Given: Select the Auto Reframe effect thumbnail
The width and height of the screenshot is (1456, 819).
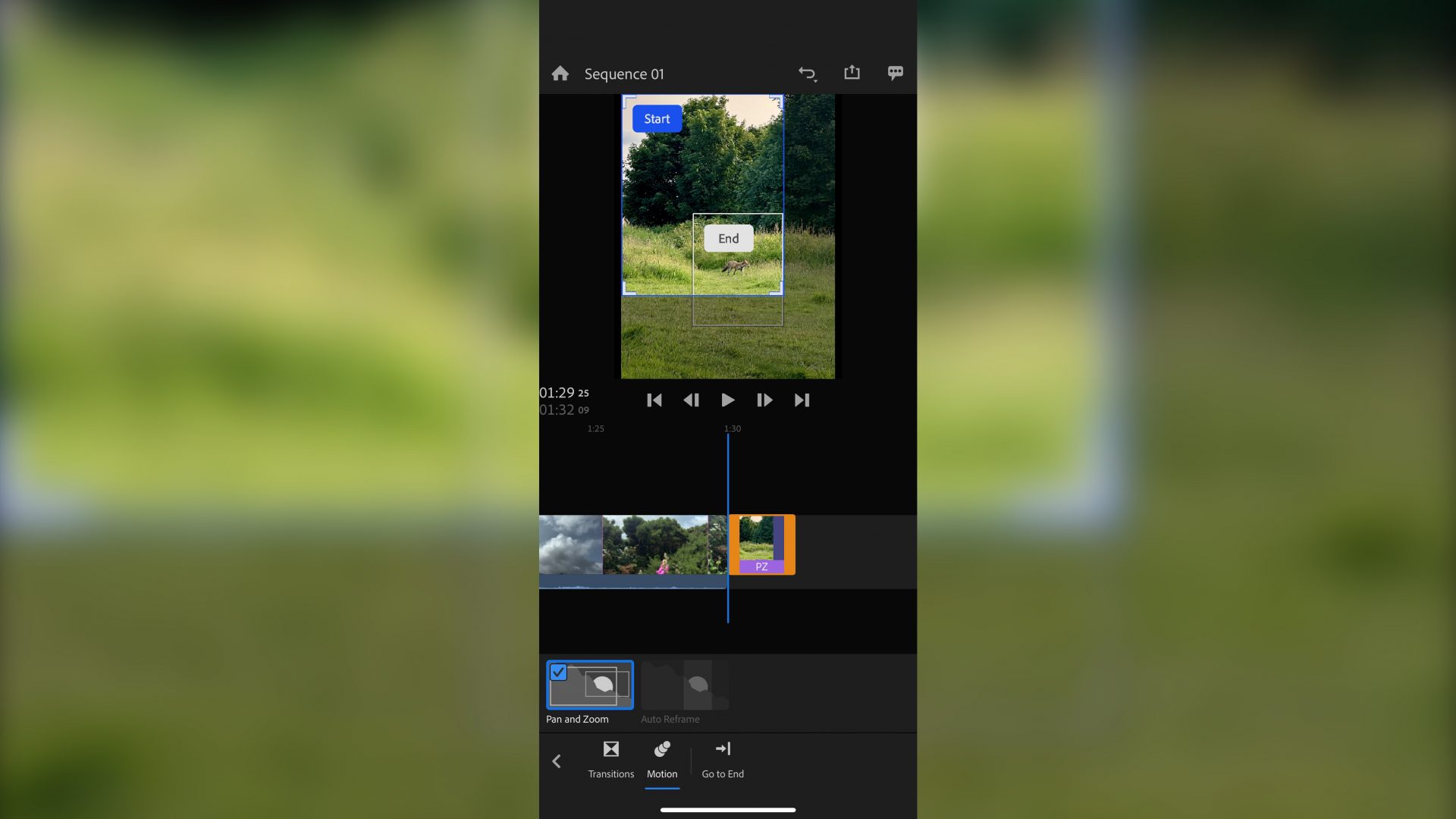Looking at the screenshot, I should (x=684, y=685).
